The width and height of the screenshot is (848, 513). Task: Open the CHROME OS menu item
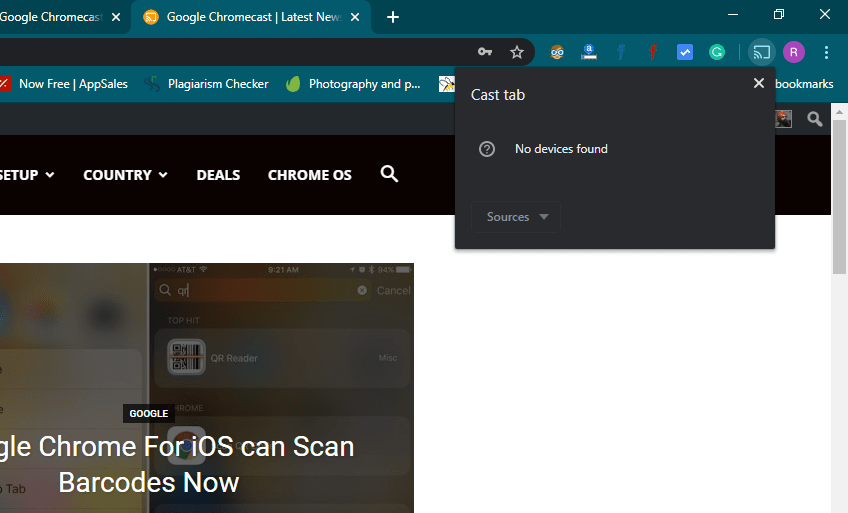(310, 175)
